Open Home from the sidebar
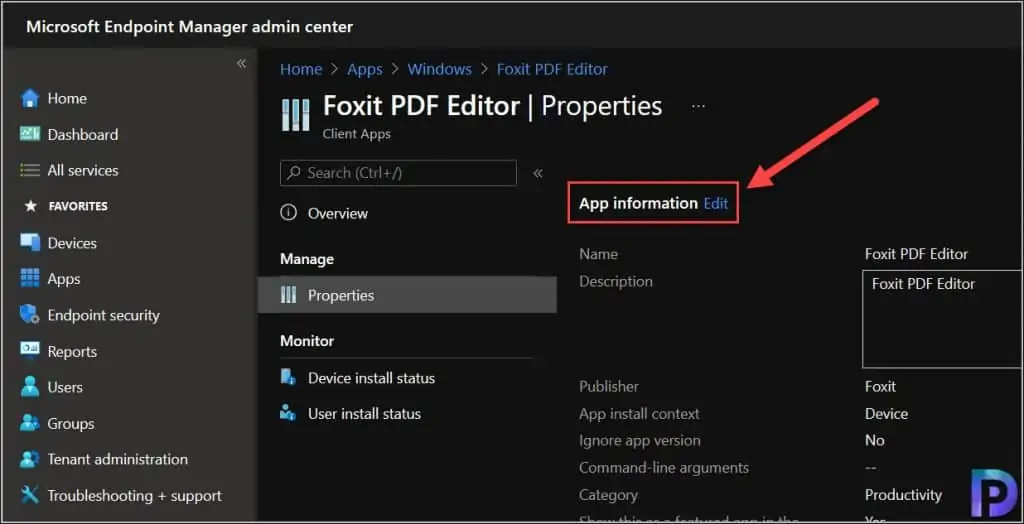 pyautogui.click(x=67, y=98)
